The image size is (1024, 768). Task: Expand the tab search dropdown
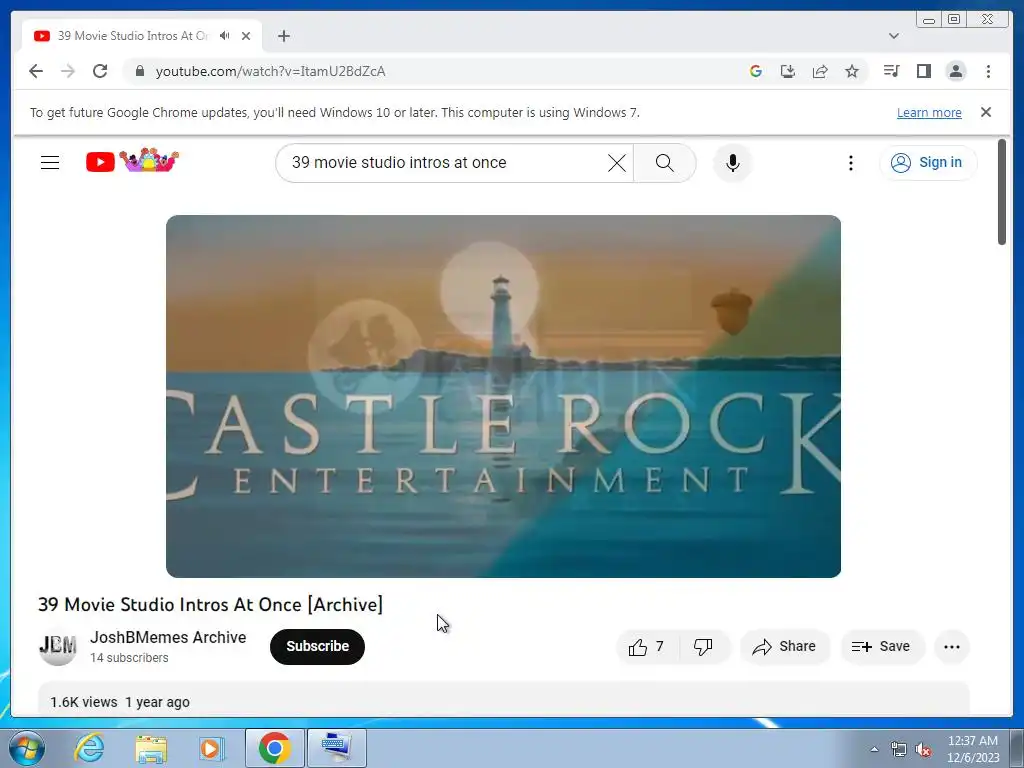[x=893, y=36]
